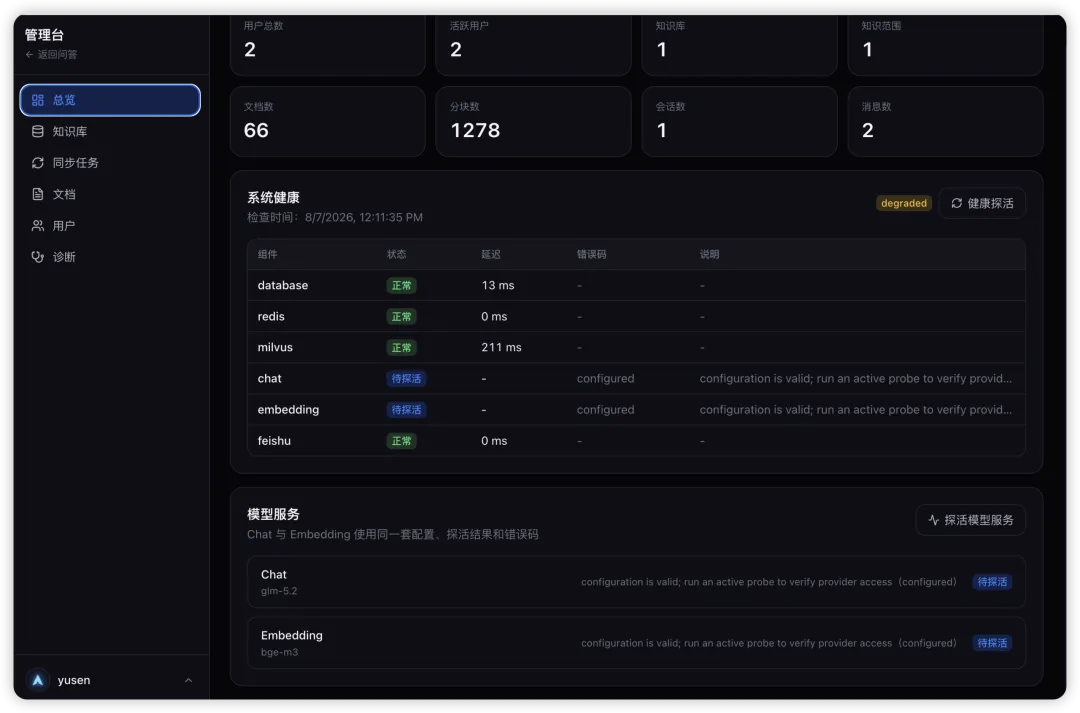Click 待探活 badge on Chat model card
1080x713 pixels.
coord(992,582)
